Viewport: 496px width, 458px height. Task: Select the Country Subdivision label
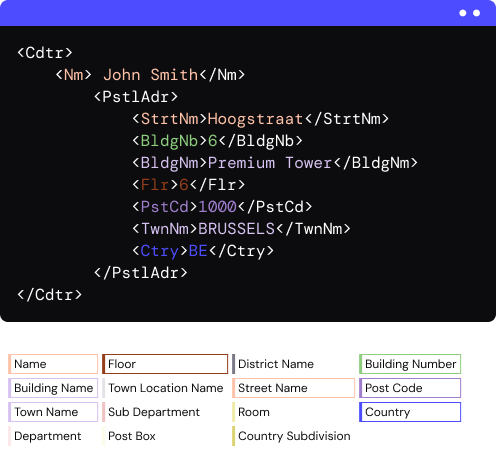(x=294, y=436)
